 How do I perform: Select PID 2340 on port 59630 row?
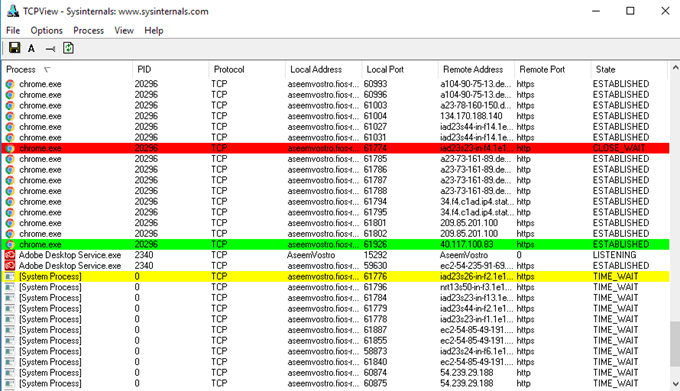[144, 266]
